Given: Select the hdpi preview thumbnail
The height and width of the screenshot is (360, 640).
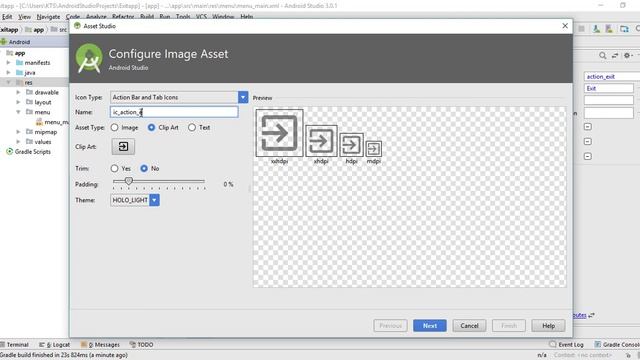Looking at the screenshot, I should point(351,145).
